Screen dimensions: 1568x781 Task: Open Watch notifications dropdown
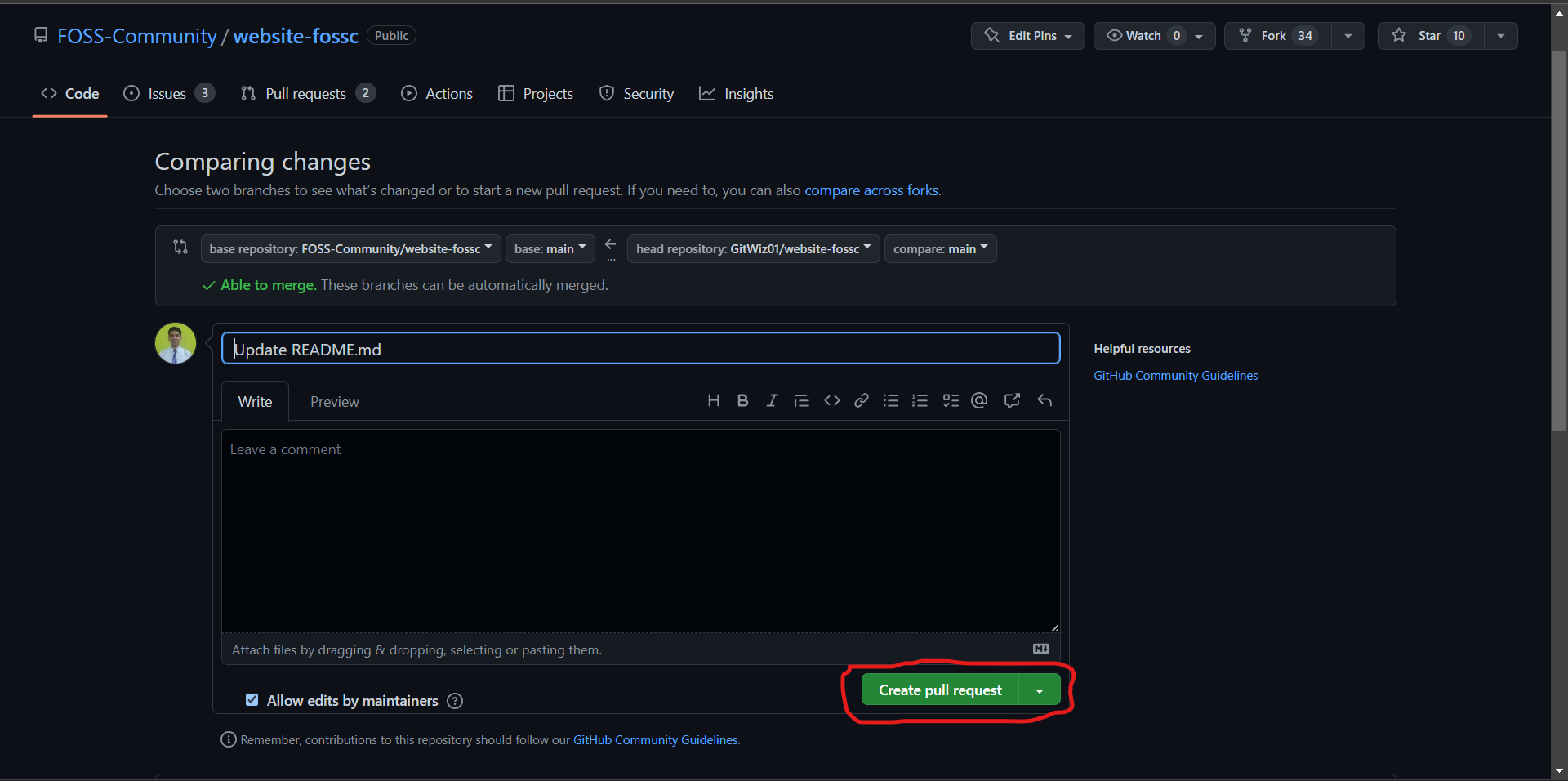(x=1154, y=36)
